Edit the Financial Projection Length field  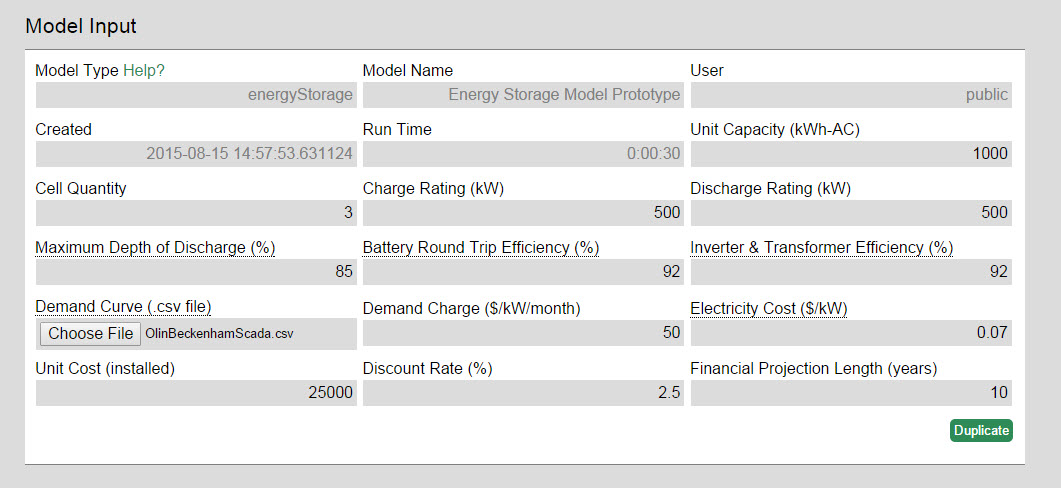pos(851,393)
